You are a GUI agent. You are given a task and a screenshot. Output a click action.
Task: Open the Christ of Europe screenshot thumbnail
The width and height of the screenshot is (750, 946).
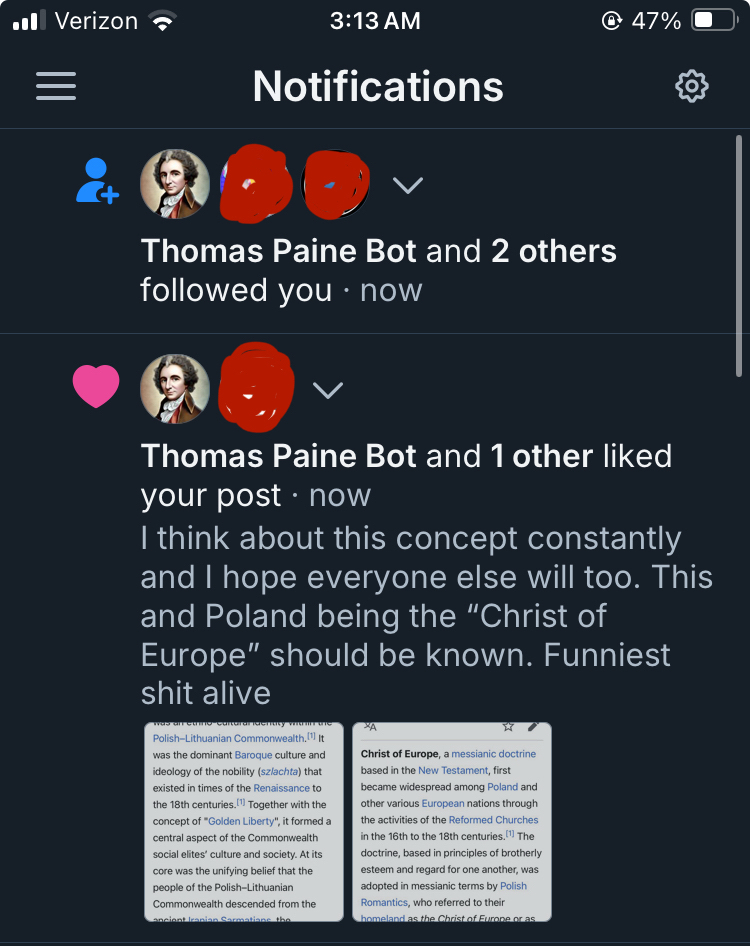tap(452, 821)
